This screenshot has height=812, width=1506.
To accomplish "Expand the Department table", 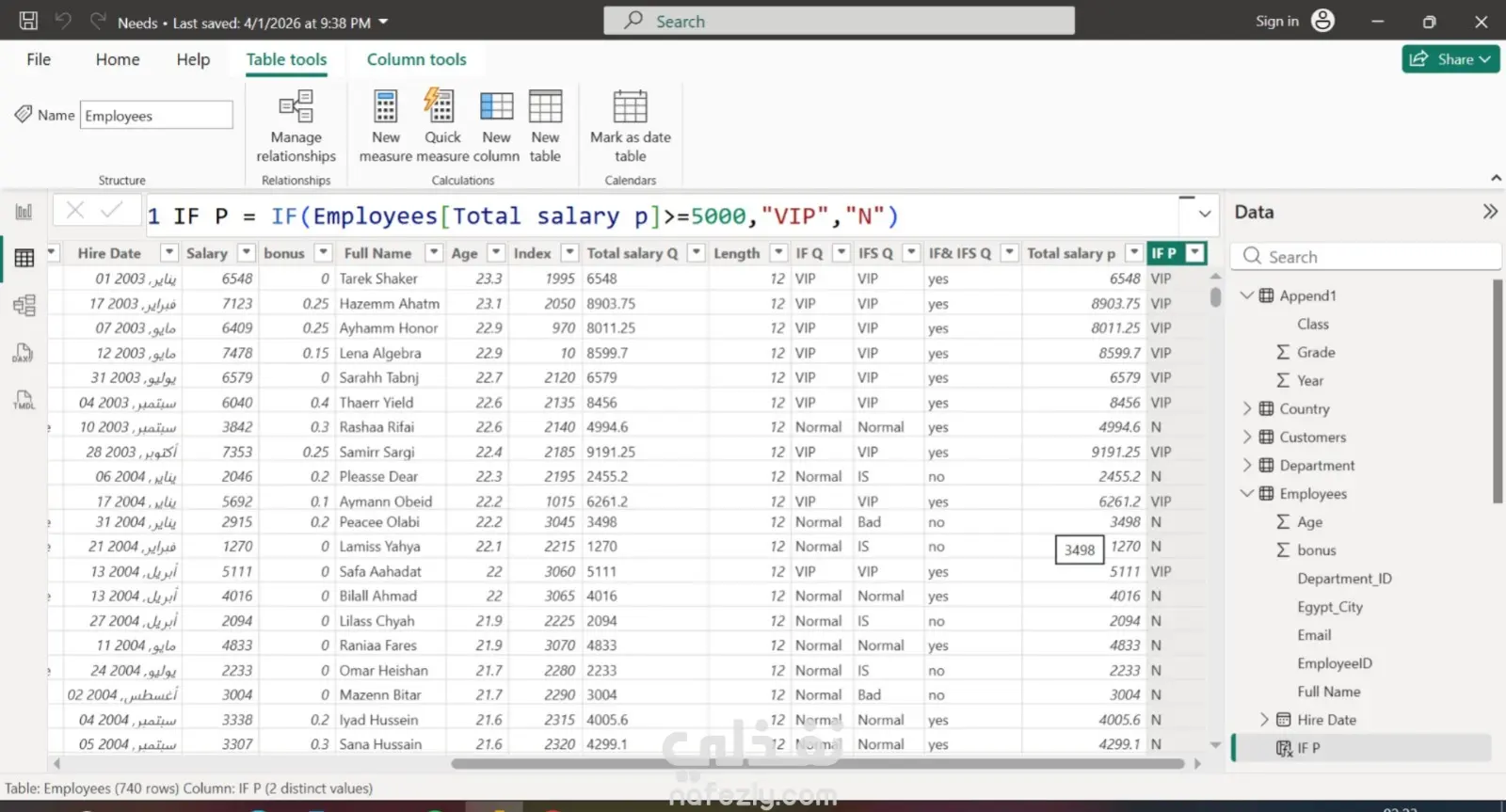I will (x=1247, y=465).
